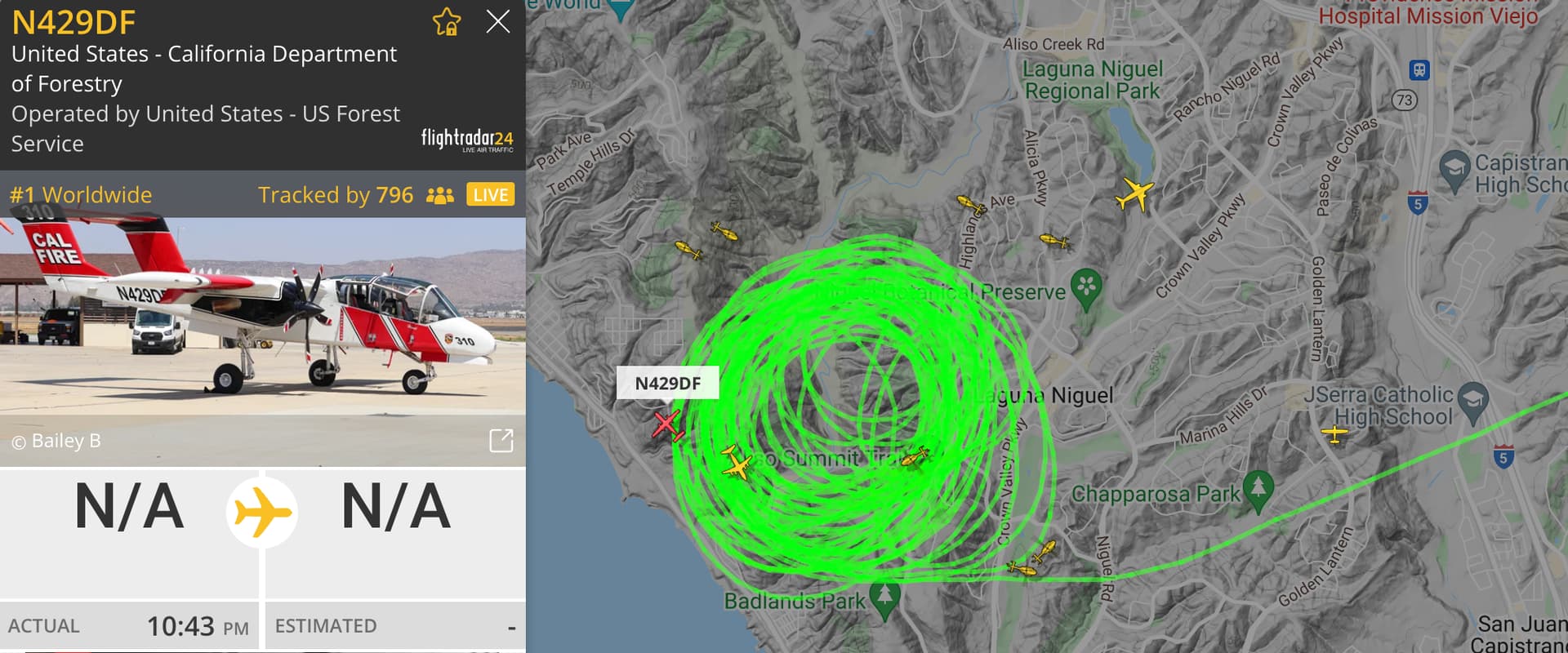The height and width of the screenshot is (653, 1568).
Task: Click the Tracked by 796 viewers indicator
Action: click(356, 195)
